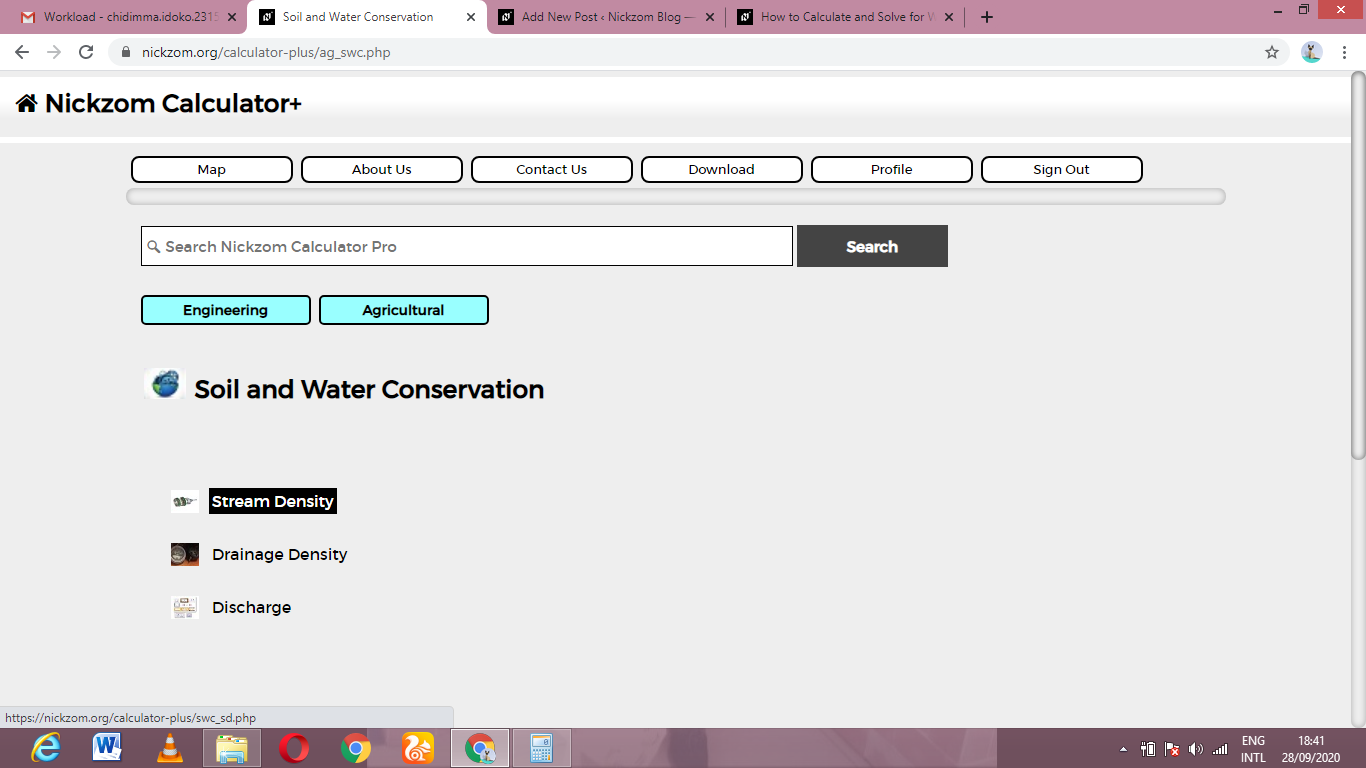
Task: Open the Contact Us page
Action: [552, 170]
